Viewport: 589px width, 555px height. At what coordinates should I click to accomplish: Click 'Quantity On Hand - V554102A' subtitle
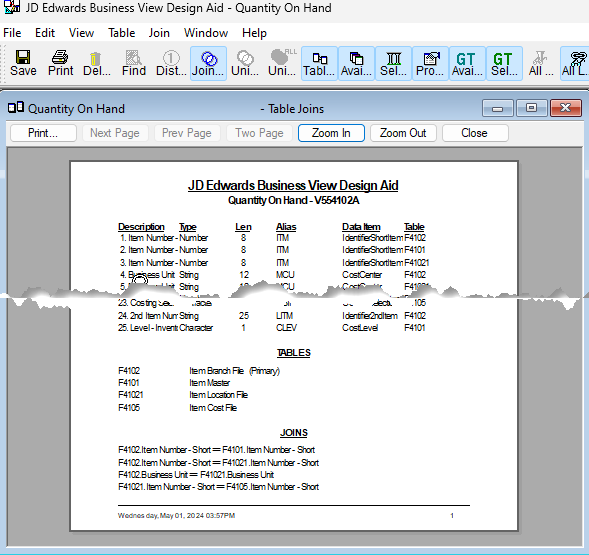[294, 200]
